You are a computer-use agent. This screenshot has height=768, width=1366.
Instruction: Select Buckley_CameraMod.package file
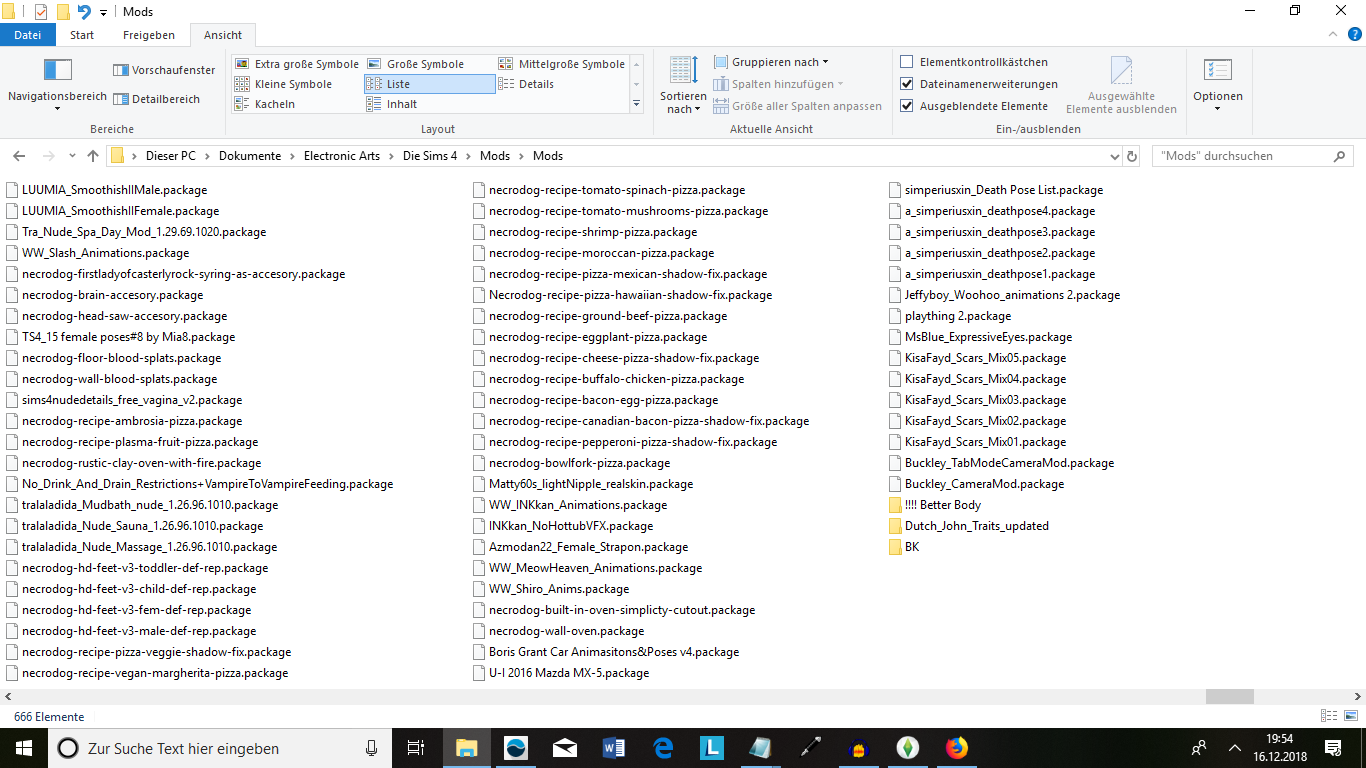tap(977, 484)
